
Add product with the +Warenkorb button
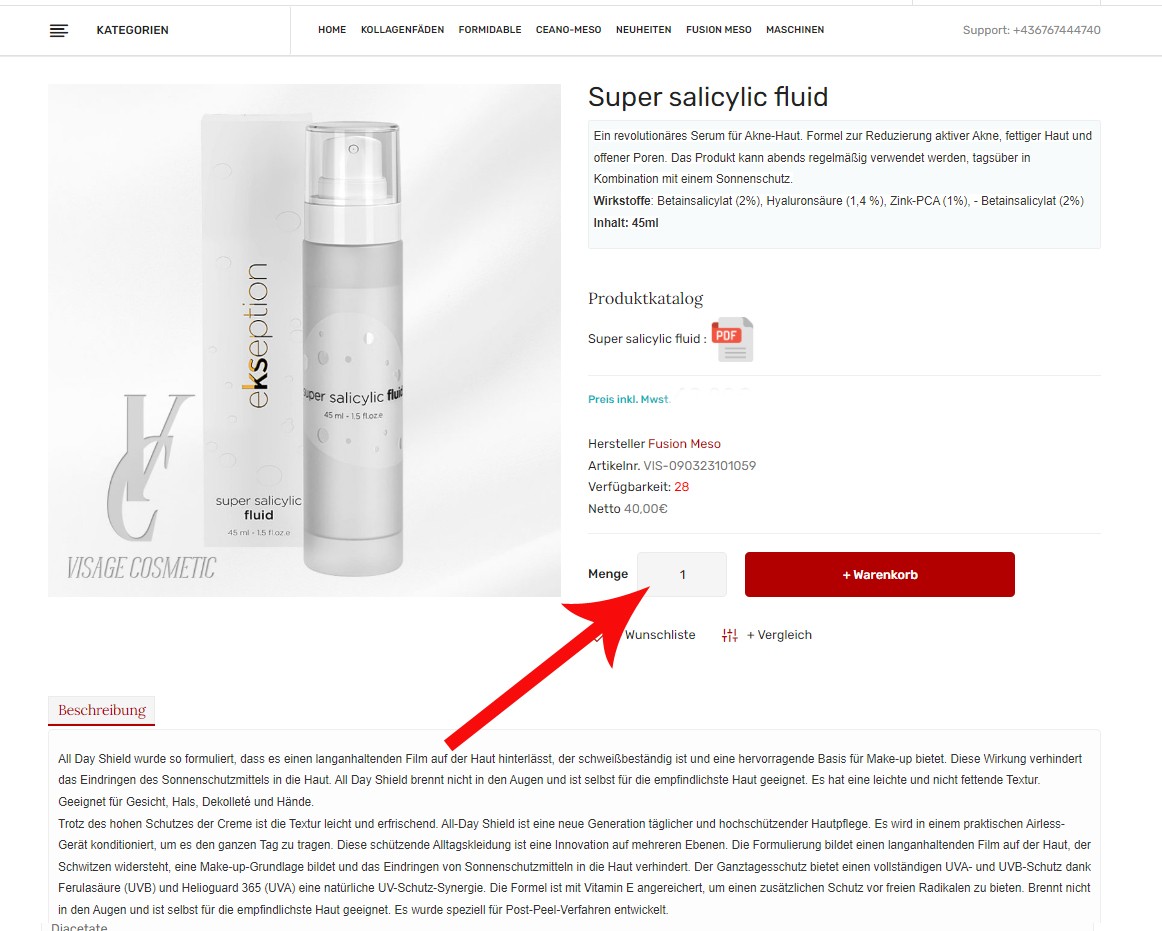coord(880,574)
